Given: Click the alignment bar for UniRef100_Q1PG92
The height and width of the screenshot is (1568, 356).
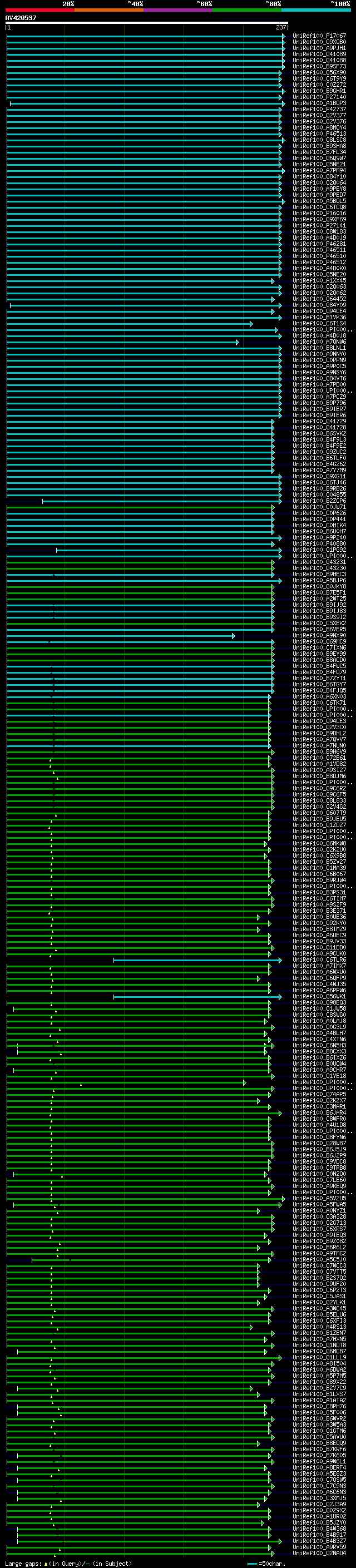Looking at the screenshot, I should tap(169, 550).
